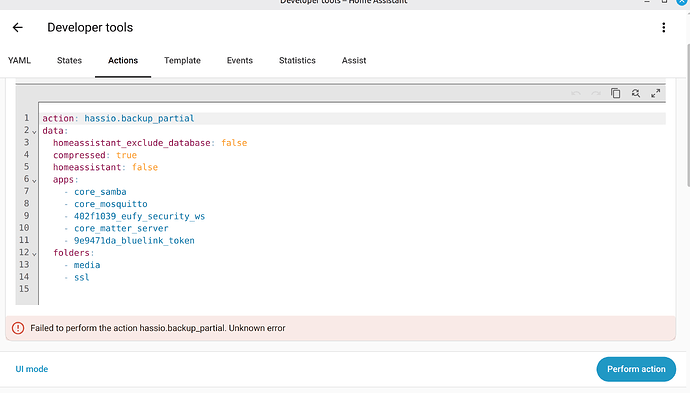Click the media folder entry
This screenshot has height=393, width=690.
point(87,265)
